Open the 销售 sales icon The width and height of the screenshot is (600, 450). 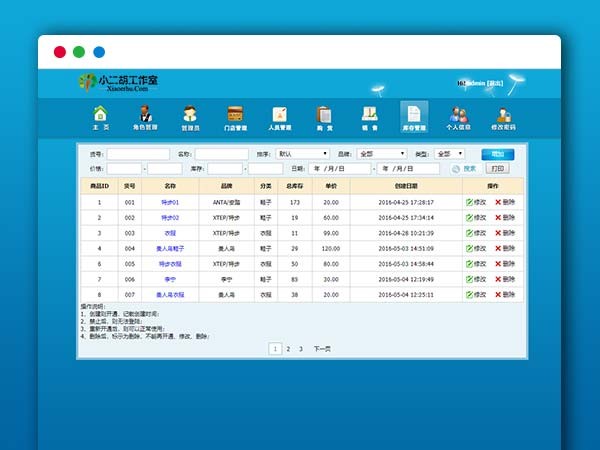(x=369, y=117)
